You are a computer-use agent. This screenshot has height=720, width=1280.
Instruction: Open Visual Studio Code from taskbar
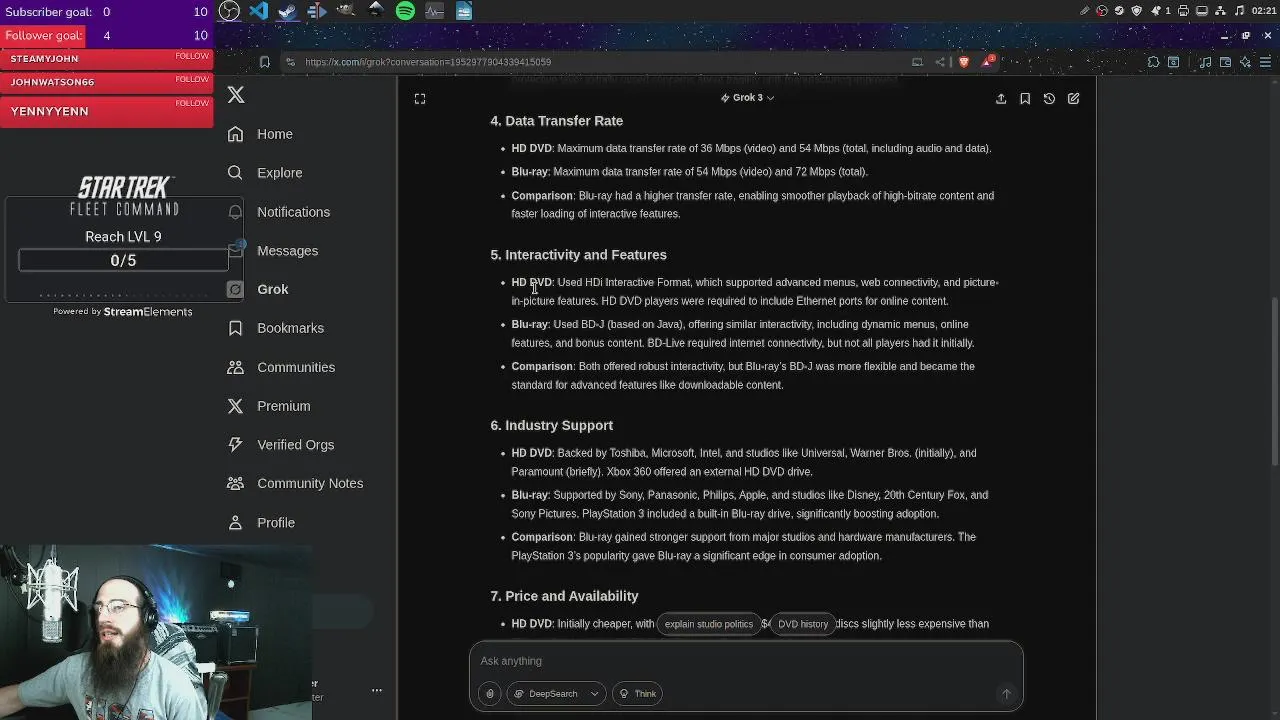258,11
